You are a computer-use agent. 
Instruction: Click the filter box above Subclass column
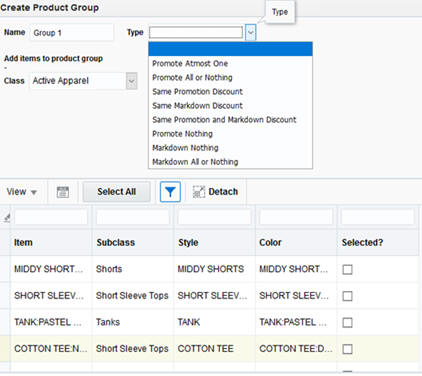pyautogui.click(x=133, y=217)
